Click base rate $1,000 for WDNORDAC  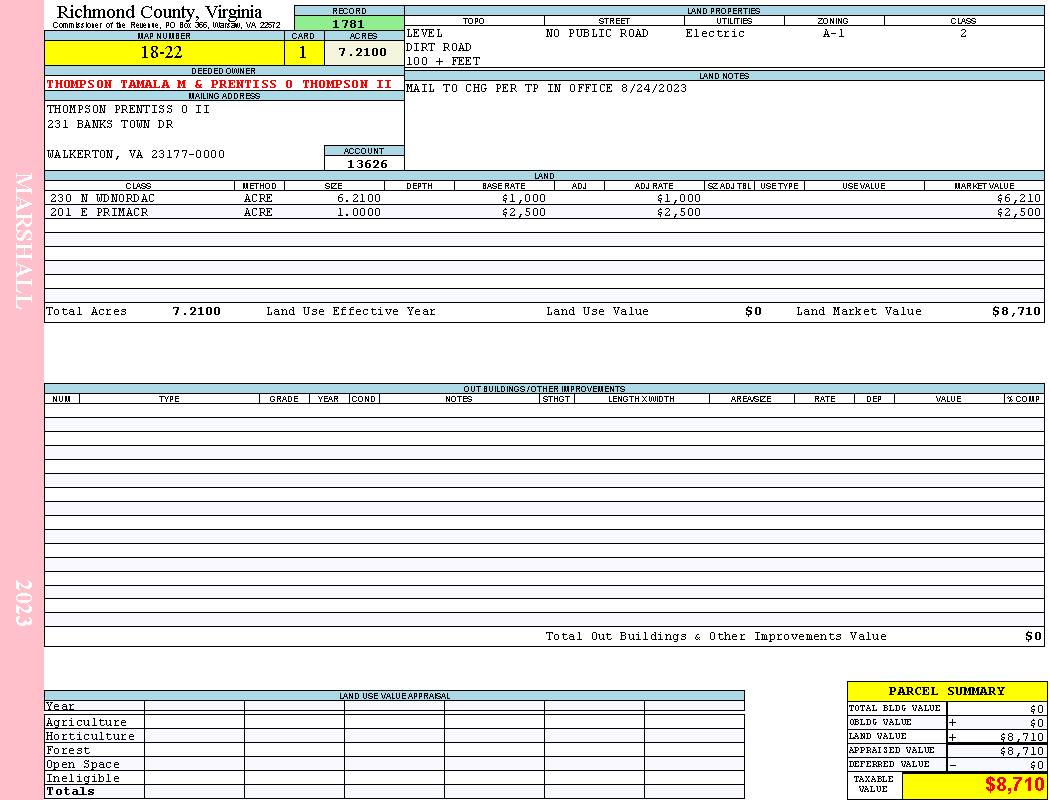tap(524, 199)
